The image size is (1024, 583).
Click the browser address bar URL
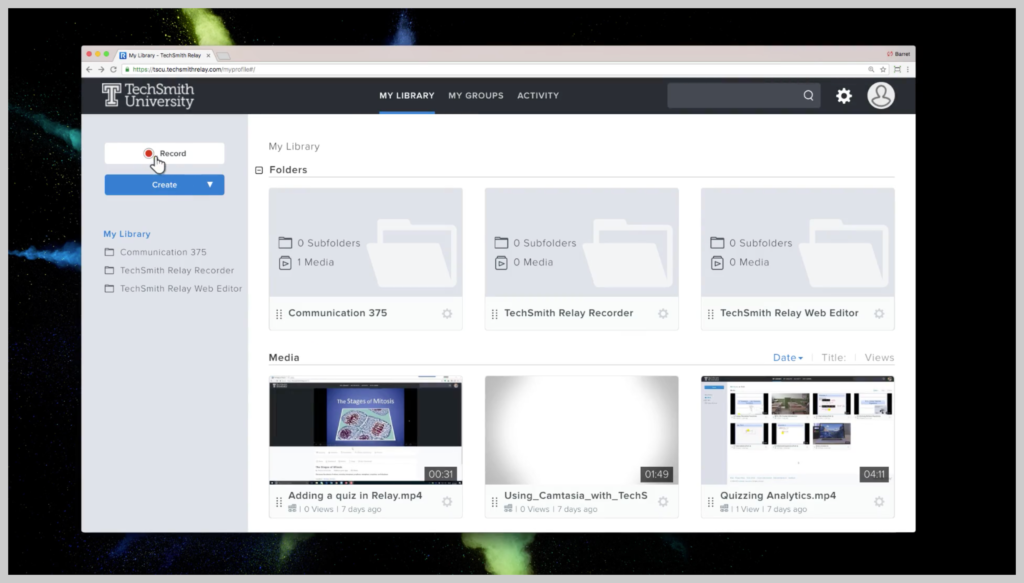(193, 69)
